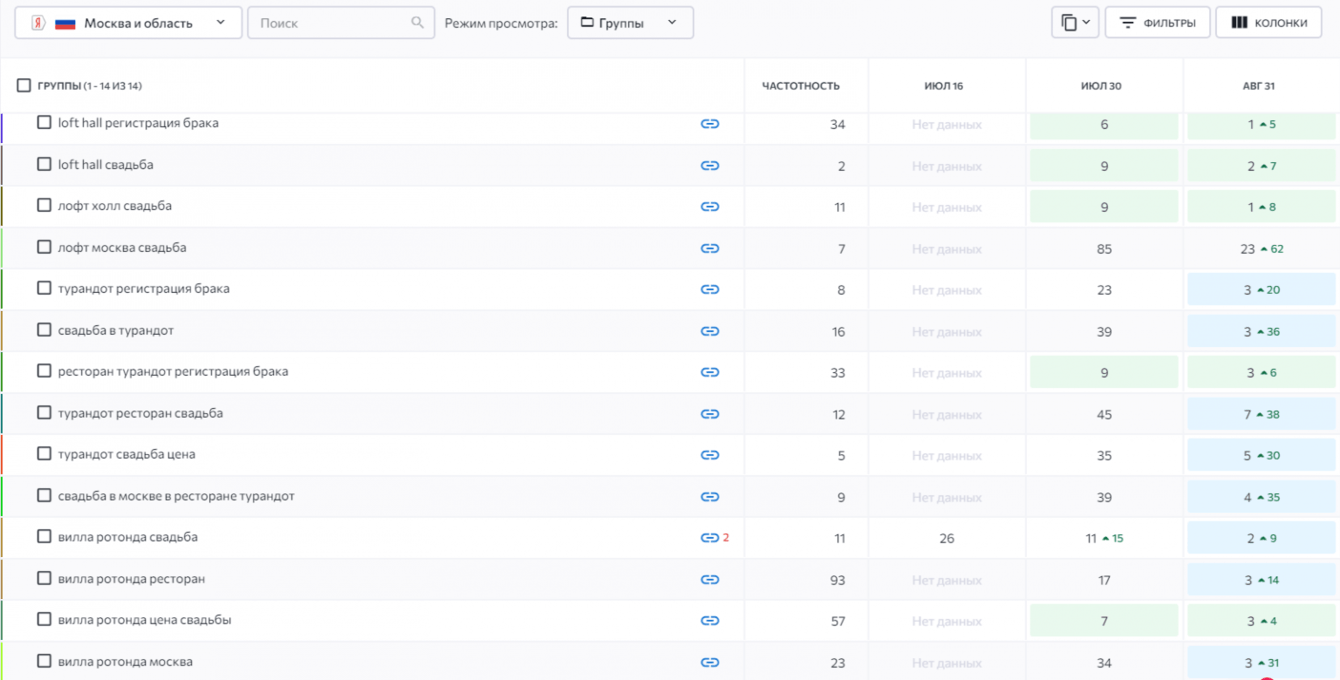Image resolution: width=1340 pixels, height=680 pixels.
Task: Click link icon for вилла ротонда ресторан
Action: click(710, 580)
